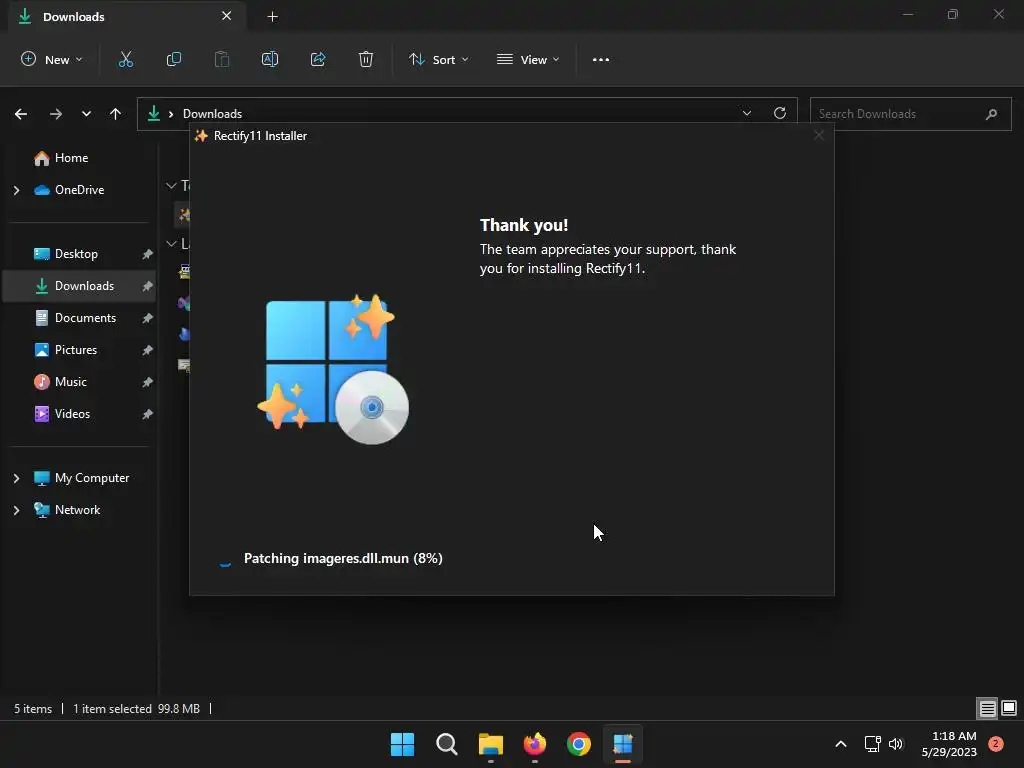Open the Windows Start button

(402, 744)
